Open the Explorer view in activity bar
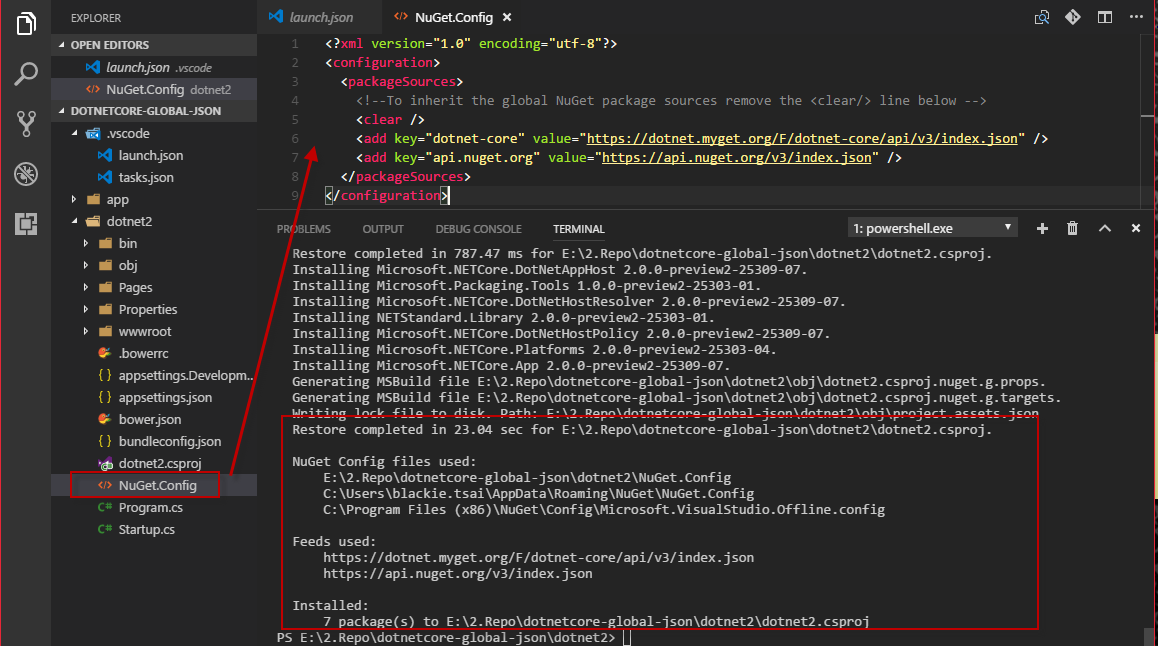 [26, 24]
